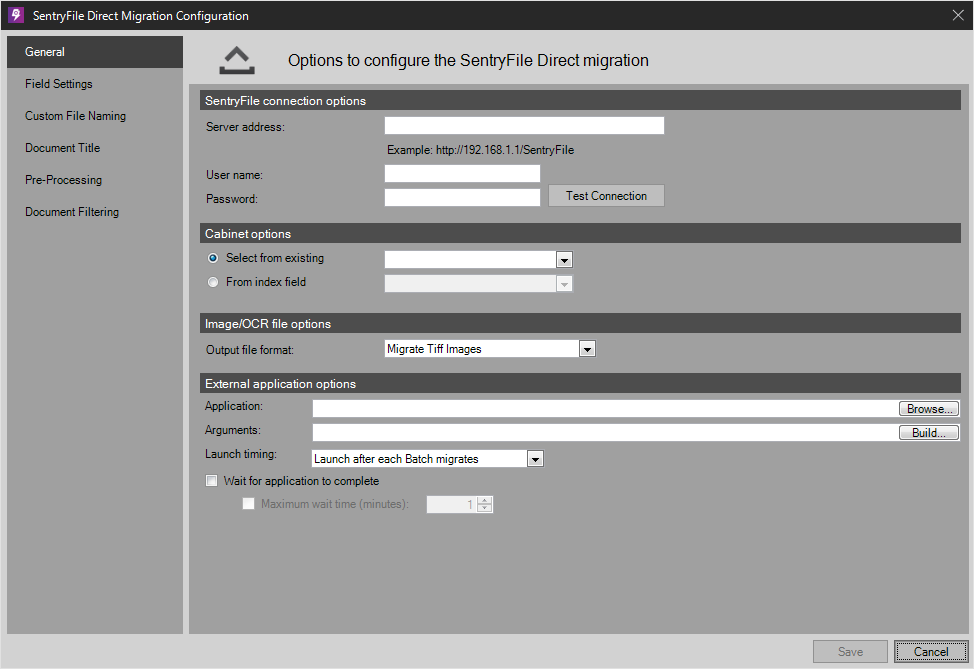Click the 'Output file format:' label

(250, 350)
